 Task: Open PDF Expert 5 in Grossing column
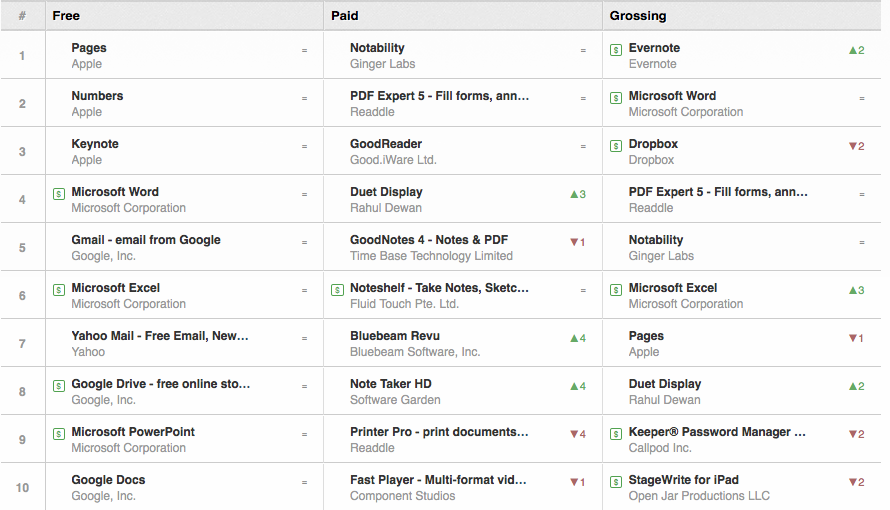(718, 192)
